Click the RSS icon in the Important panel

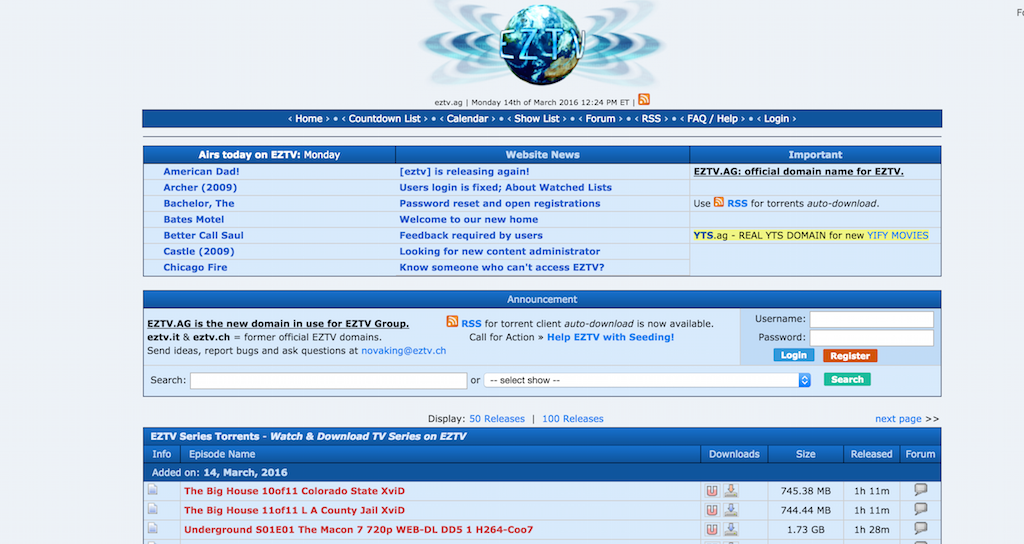pos(719,202)
